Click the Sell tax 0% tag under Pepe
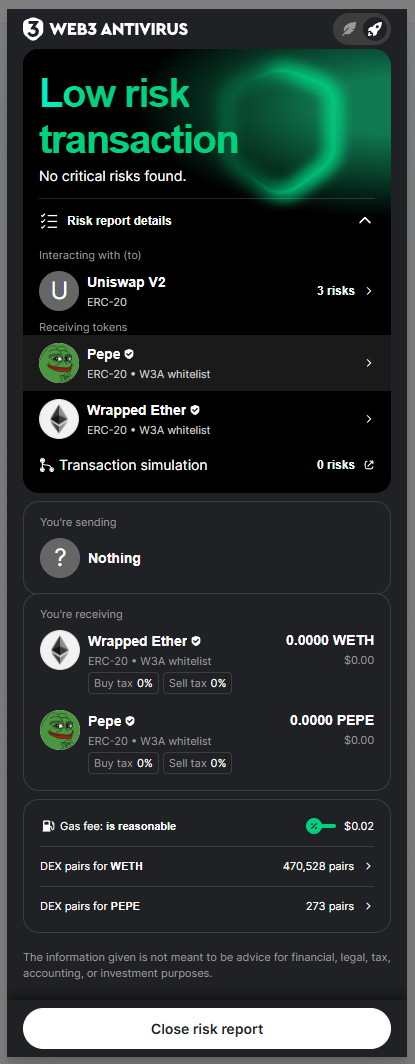Viewport: 415px width, 1064px height. 197,763
